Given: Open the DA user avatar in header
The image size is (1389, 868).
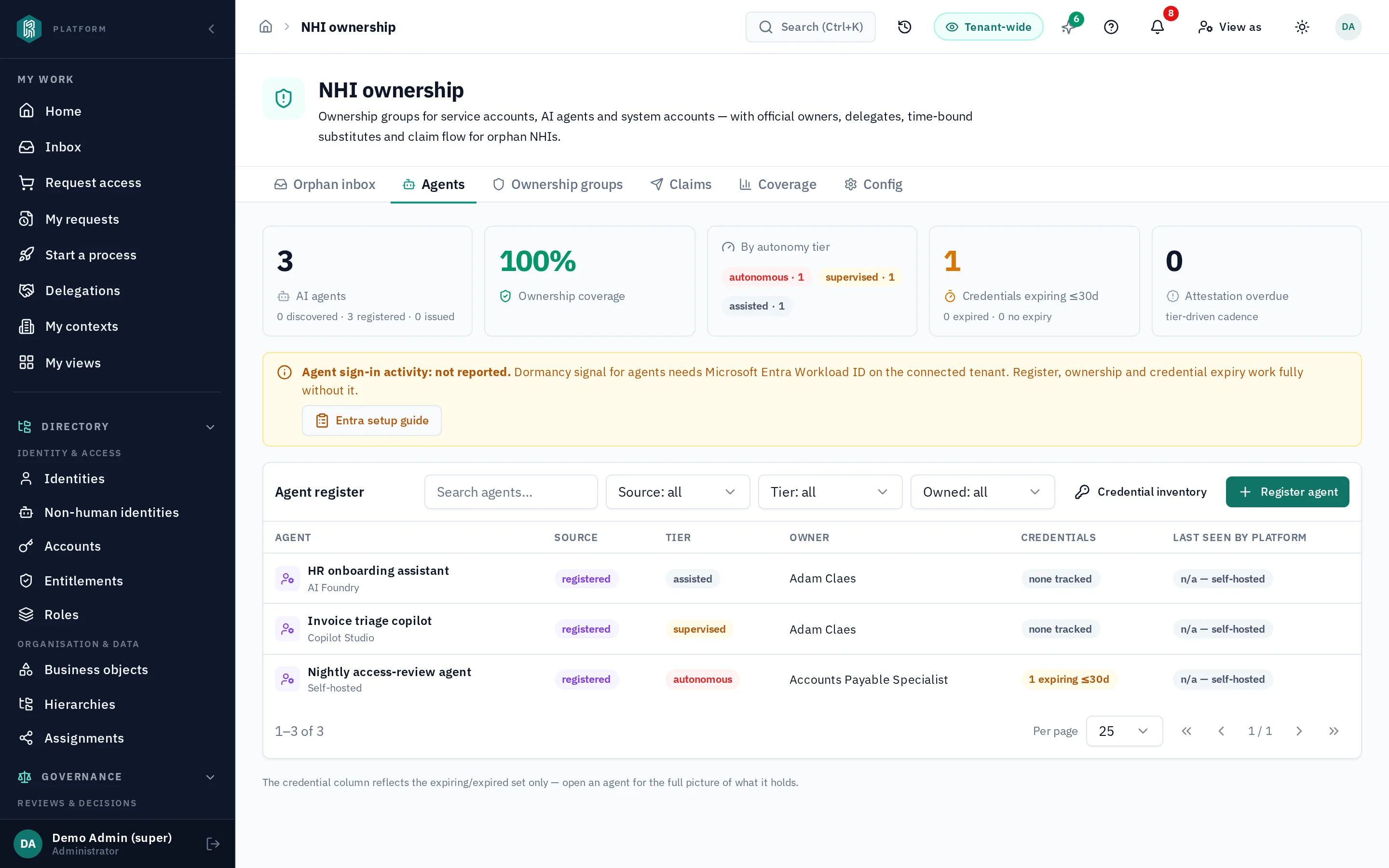Looking at the screenshot, I should point(1348,27).
